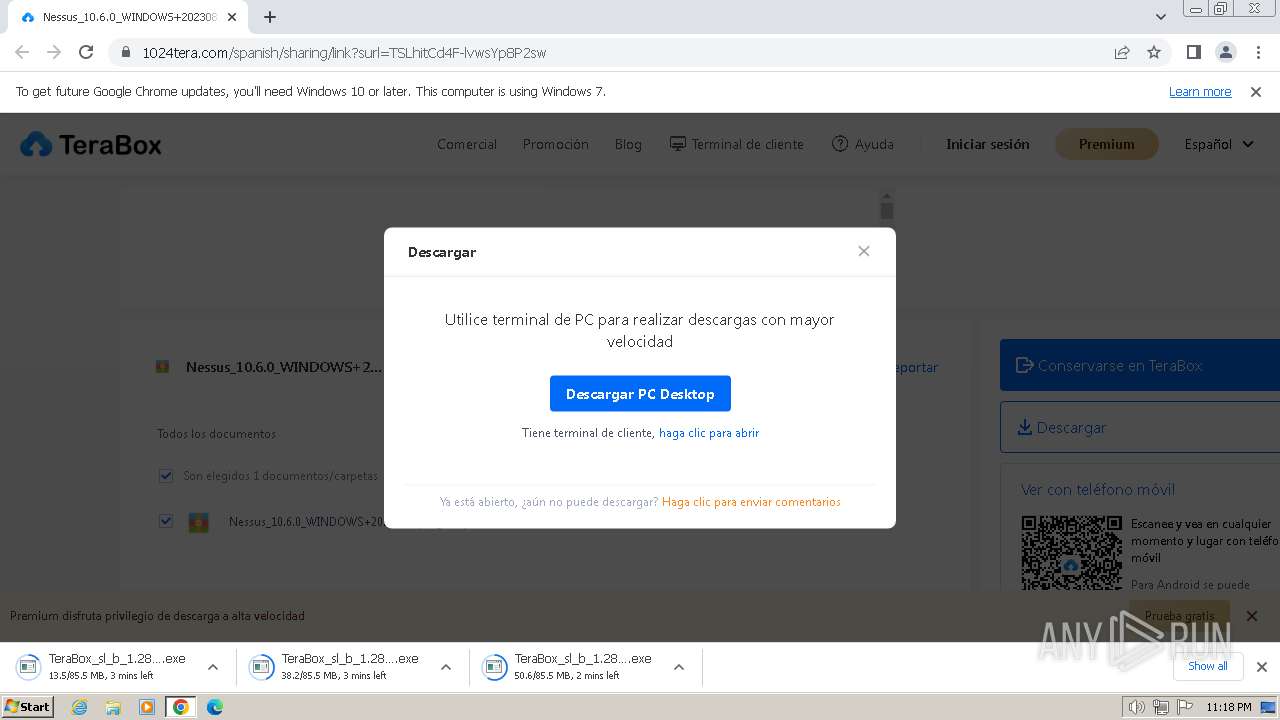Click the Nessus file icon in list
Screen dimensions: 1280x720
tap(199, 522)
